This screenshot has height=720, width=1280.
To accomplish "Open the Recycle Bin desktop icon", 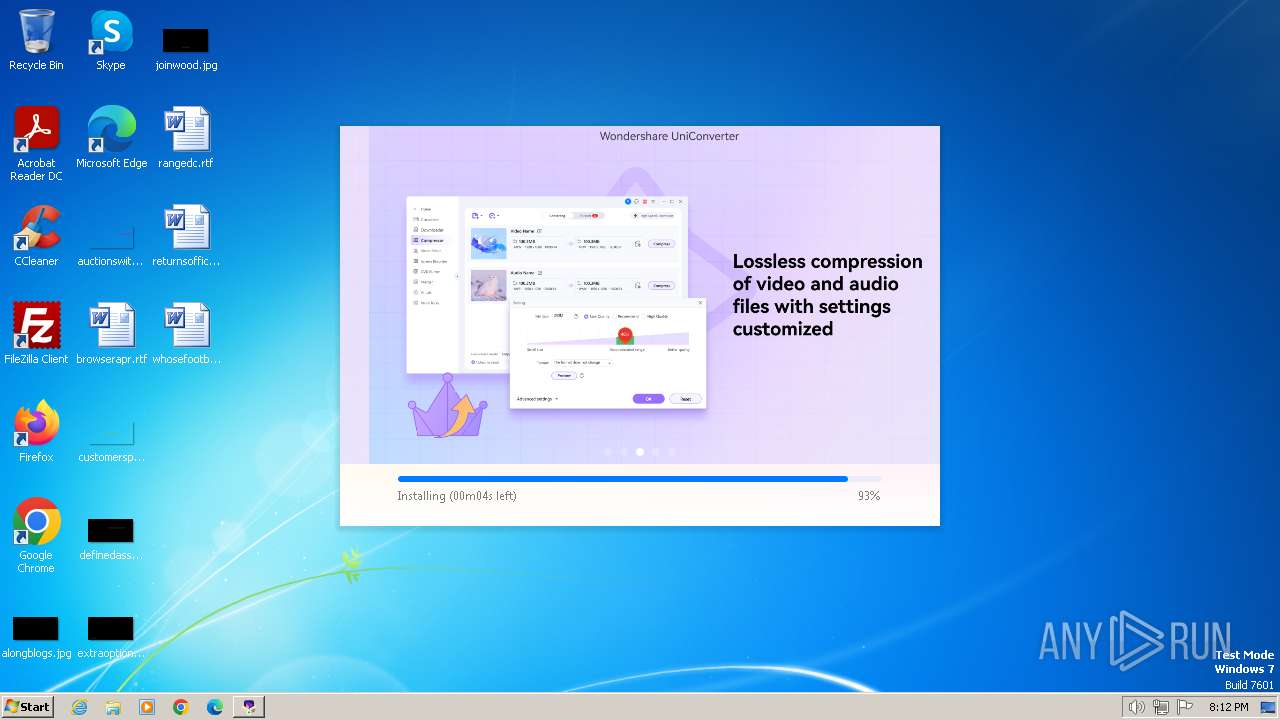I will [x=36, y=40].
